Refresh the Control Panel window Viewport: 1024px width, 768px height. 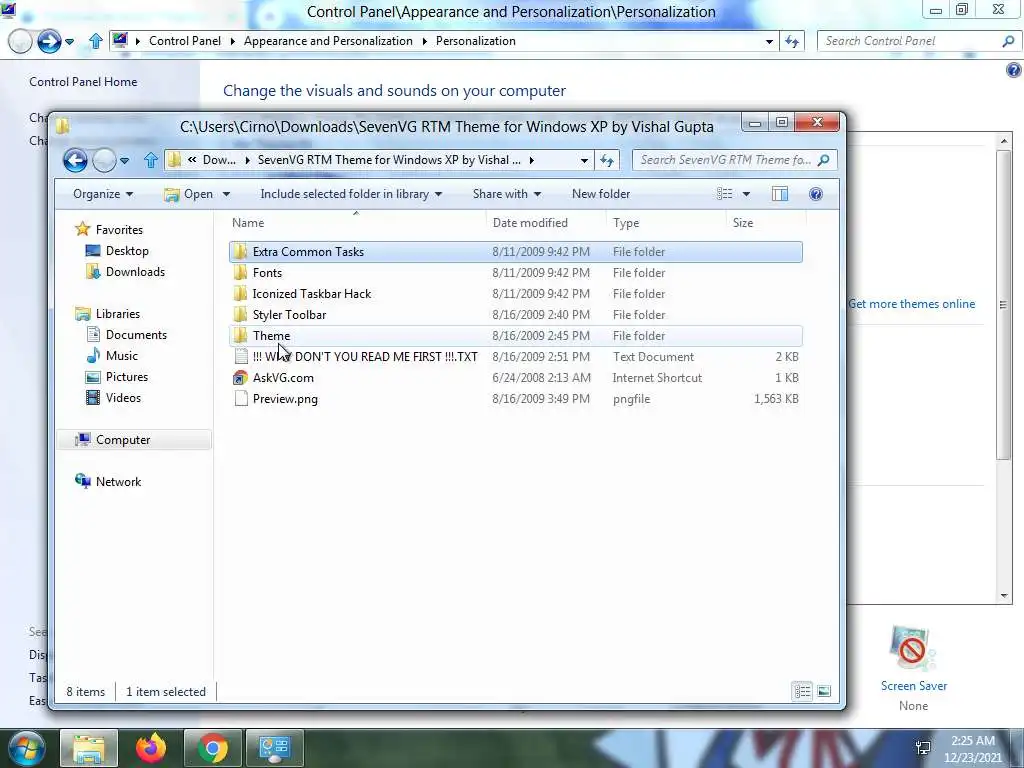792,41
